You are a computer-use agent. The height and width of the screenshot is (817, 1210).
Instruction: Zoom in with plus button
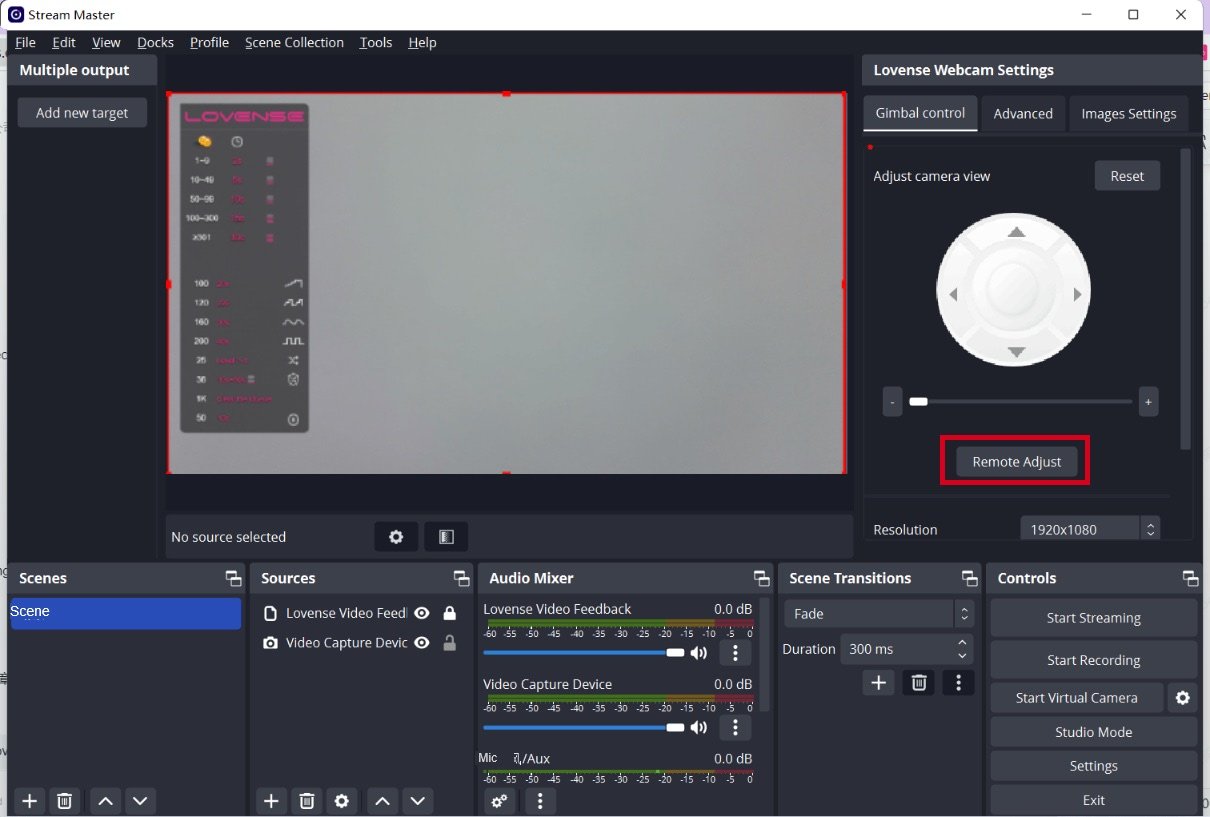coord(1148,402)
